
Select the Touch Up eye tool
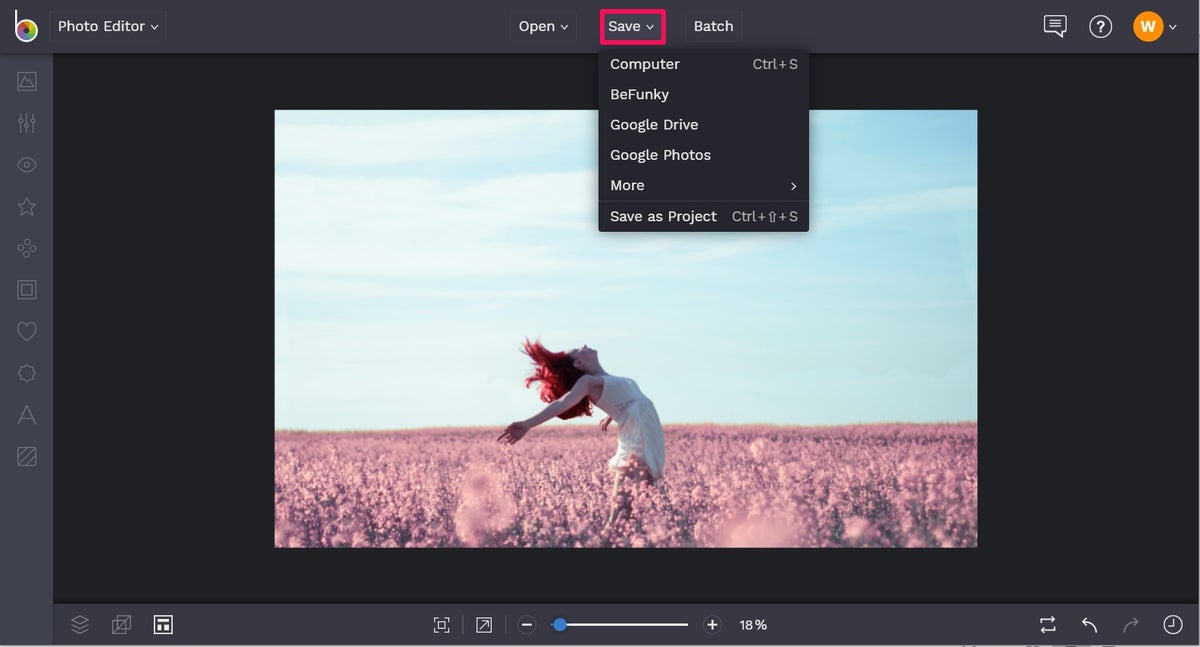click(x=26, y=164)
